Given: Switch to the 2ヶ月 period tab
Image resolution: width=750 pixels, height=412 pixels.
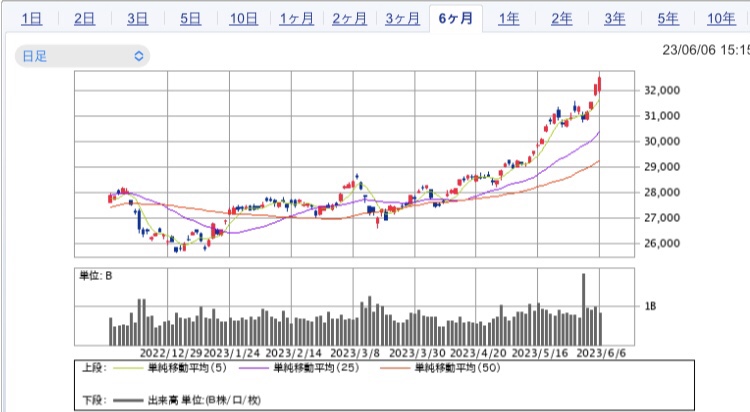Looking at the screenshot, I should coord(350,19).
